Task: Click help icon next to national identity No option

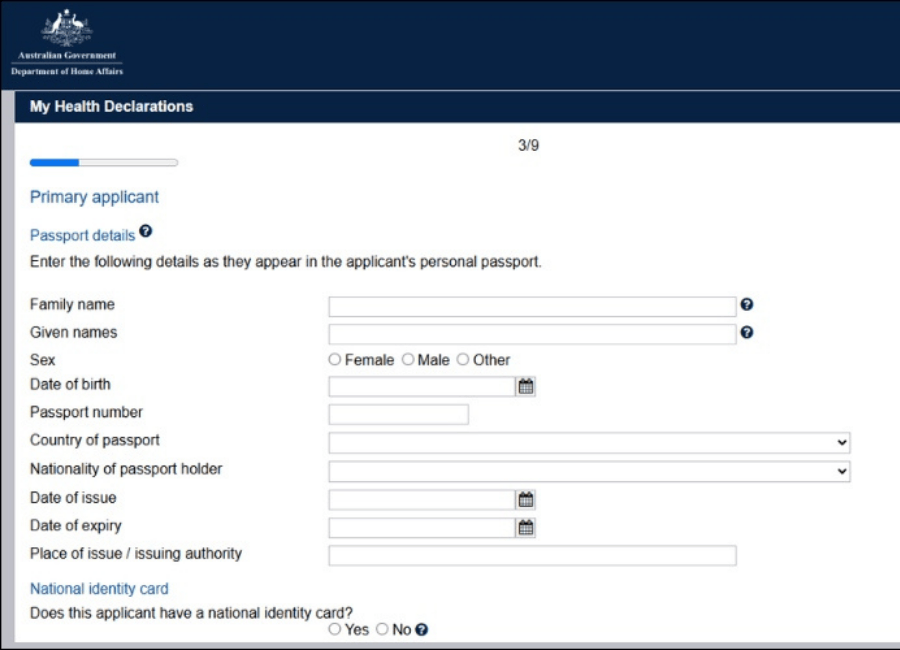Action: click(421, 630)
